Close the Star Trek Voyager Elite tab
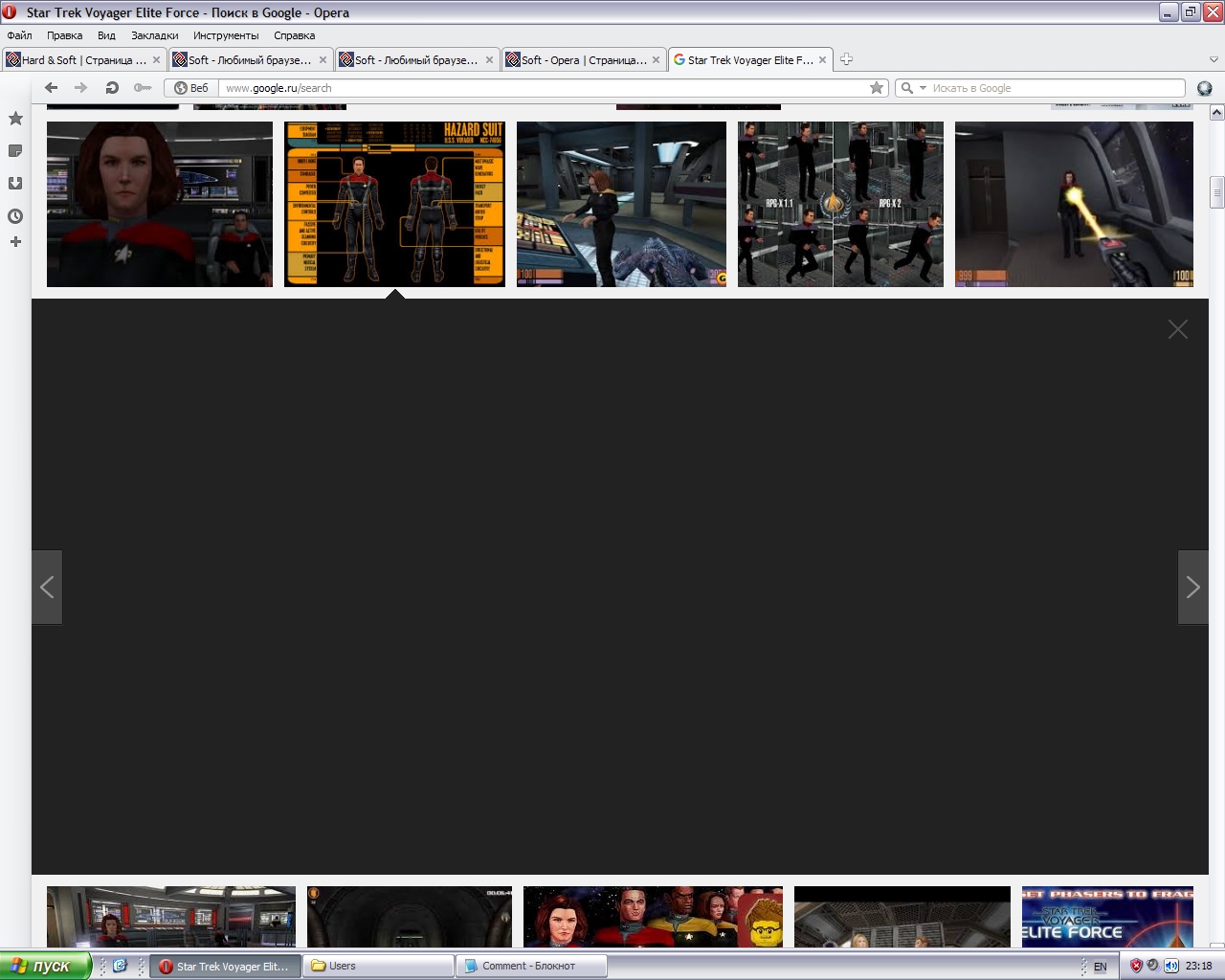The image size is (1225, 980). [823, 59]
